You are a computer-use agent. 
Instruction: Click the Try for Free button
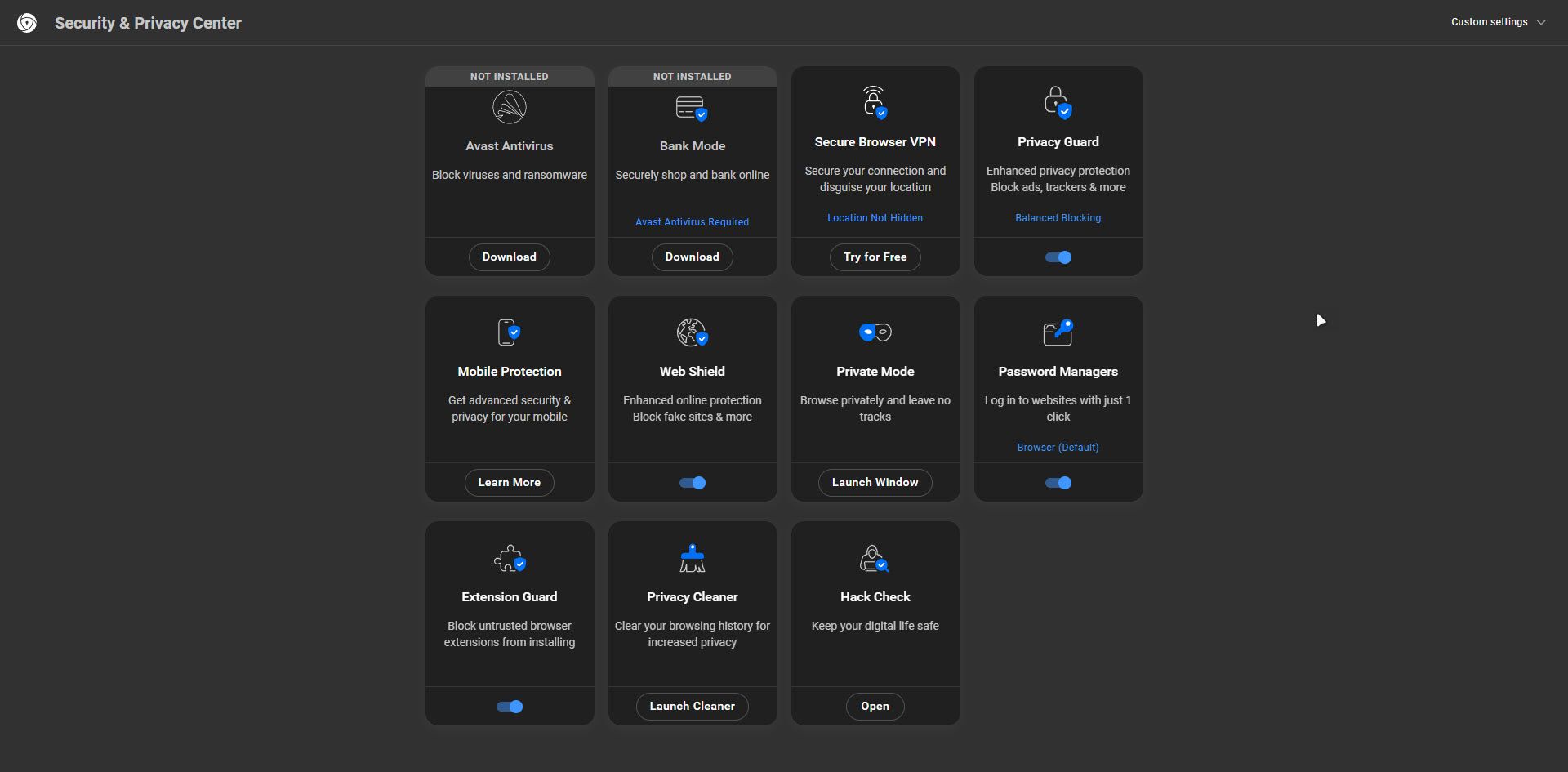875,257
